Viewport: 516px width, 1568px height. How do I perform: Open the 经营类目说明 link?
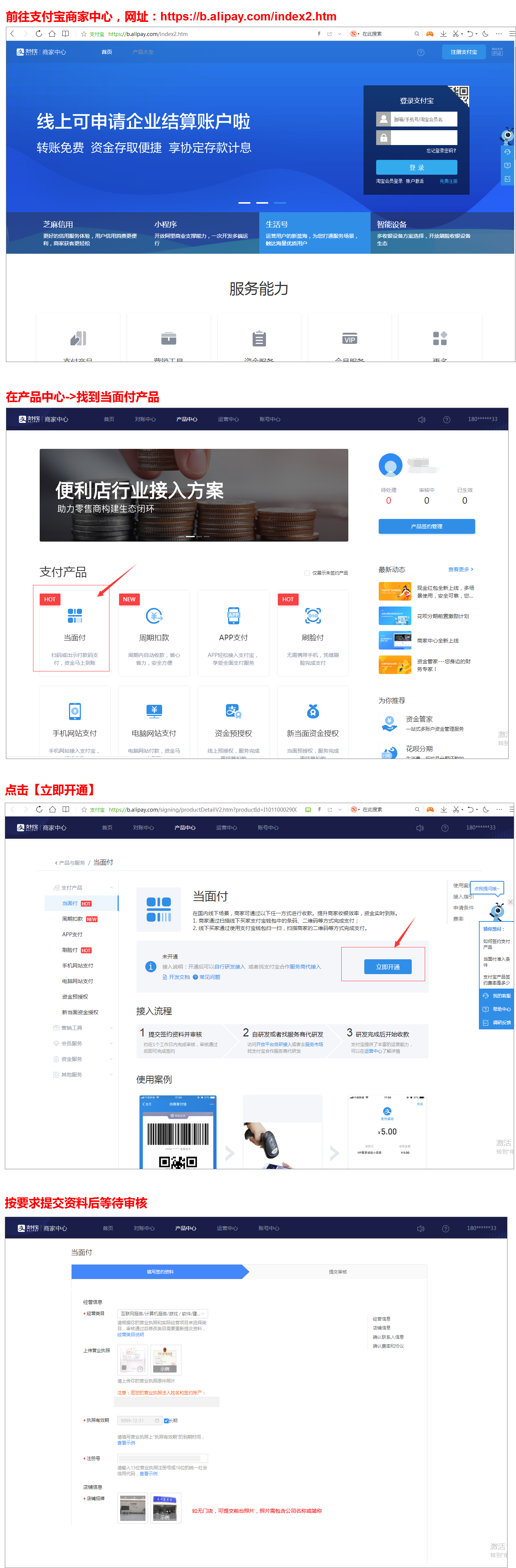pos(131,1334)
